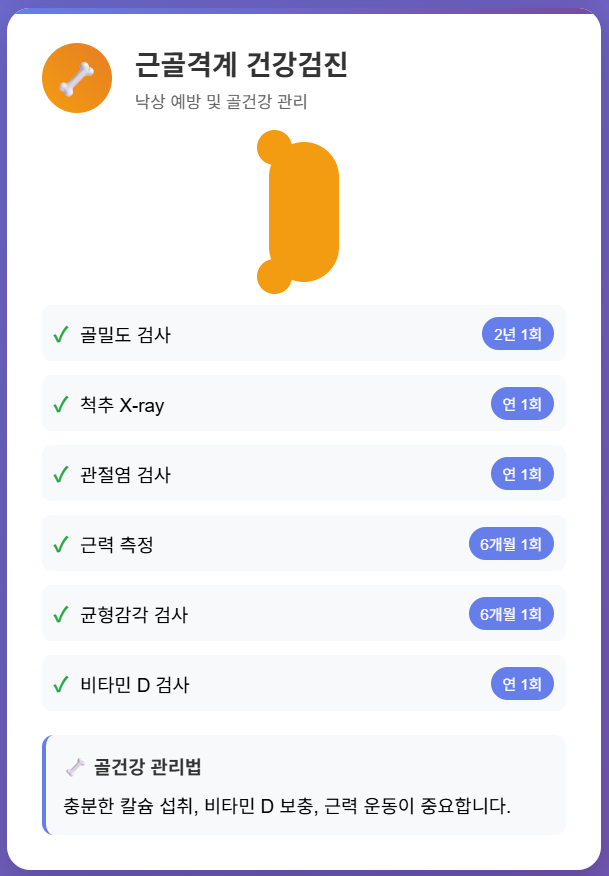Click the 연 1회 badge for 관절염 검사
609x876 pixels.
click(x=521, y=473)
